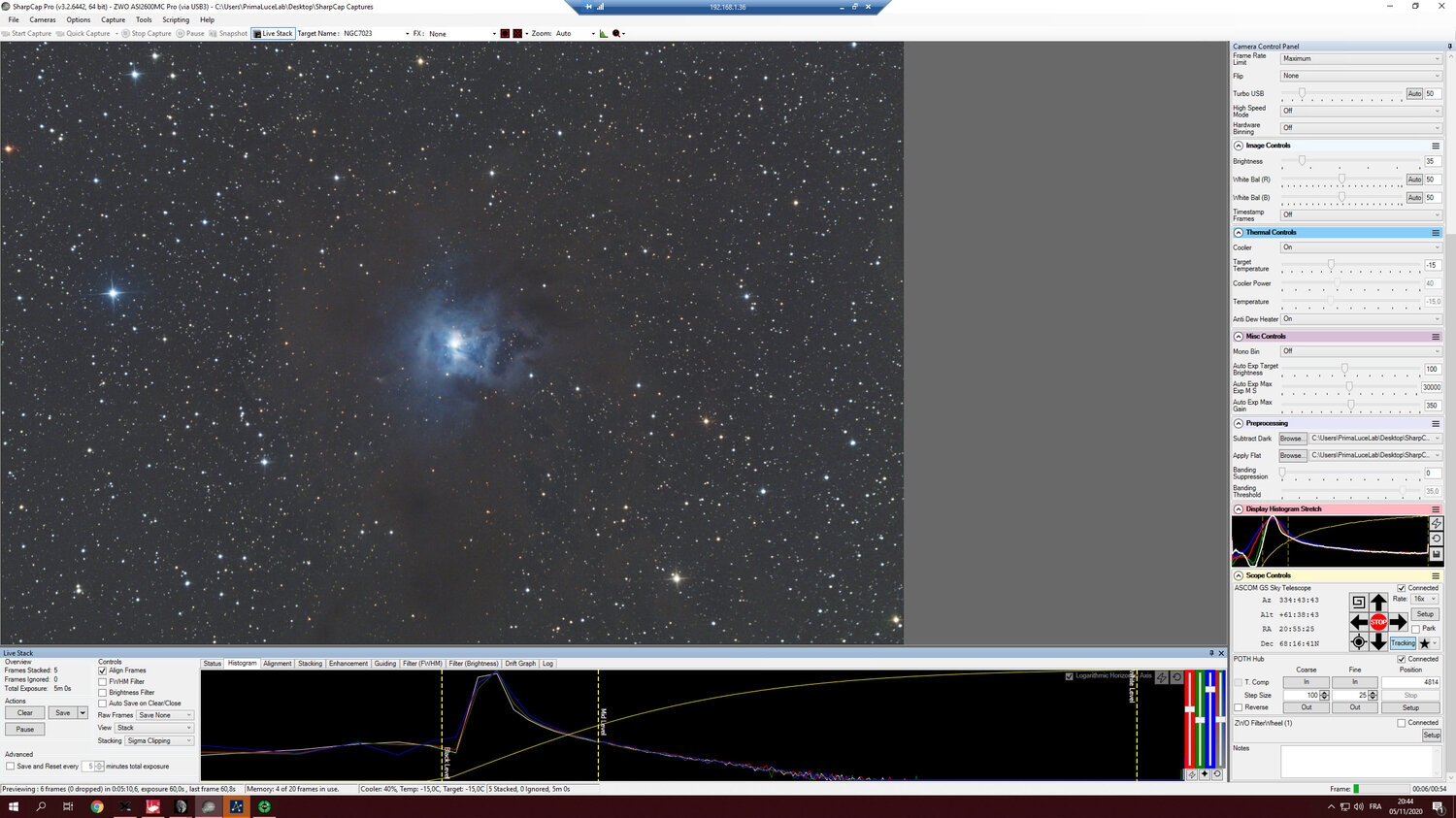Open Task View on the taskbar
The width and height of the screenshot is (1456, 818).
click(x=68, y=806)
